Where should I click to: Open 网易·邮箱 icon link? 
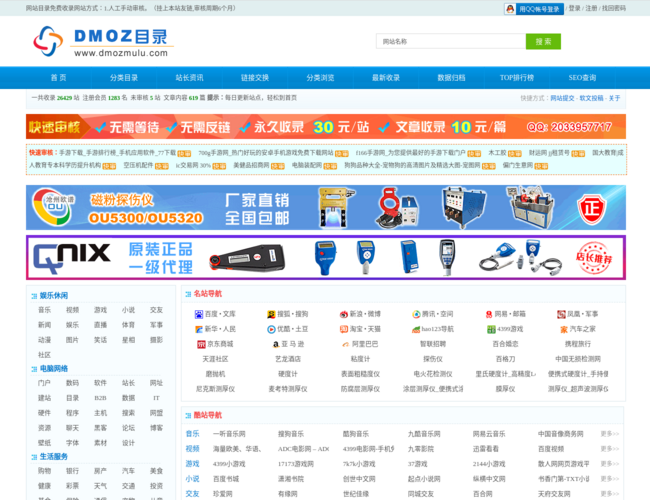click(x=489, y=314)
